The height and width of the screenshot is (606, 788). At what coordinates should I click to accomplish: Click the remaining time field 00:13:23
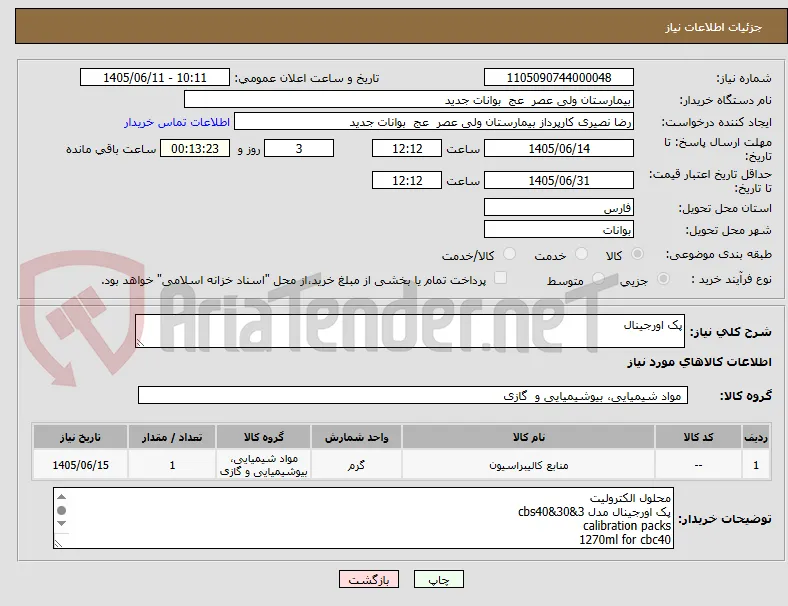pyautogui.click(x=195, y=149)
